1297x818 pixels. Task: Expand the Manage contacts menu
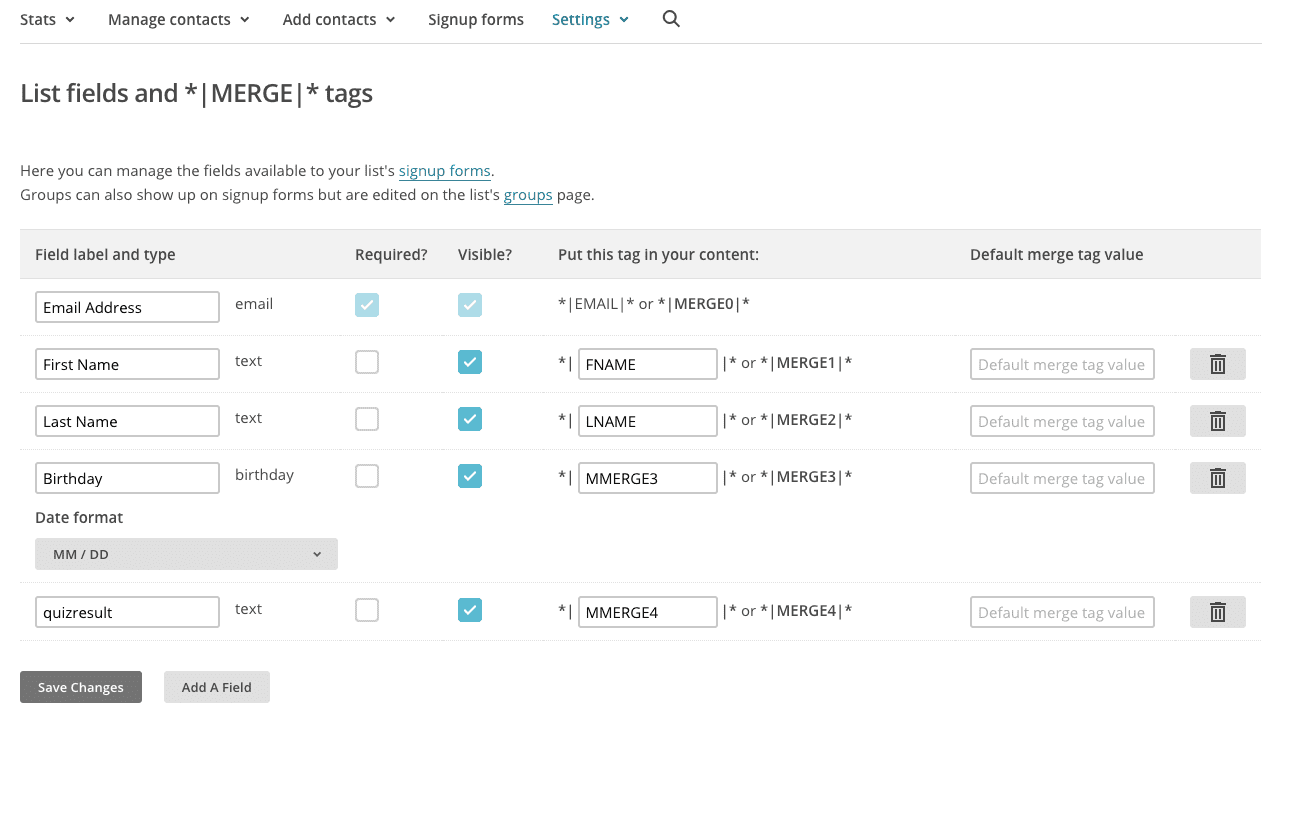pos(179,19)
